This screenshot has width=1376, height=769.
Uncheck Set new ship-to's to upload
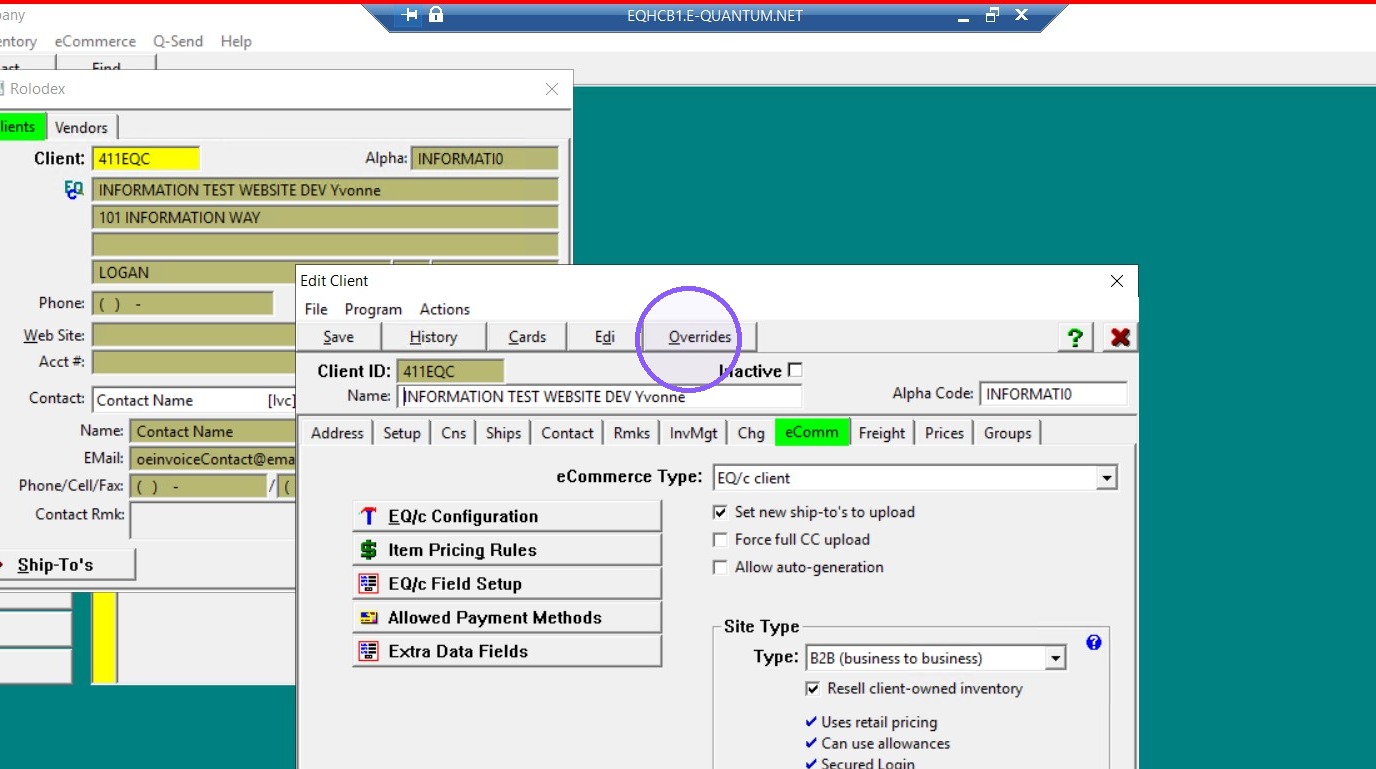pos(720,512)
